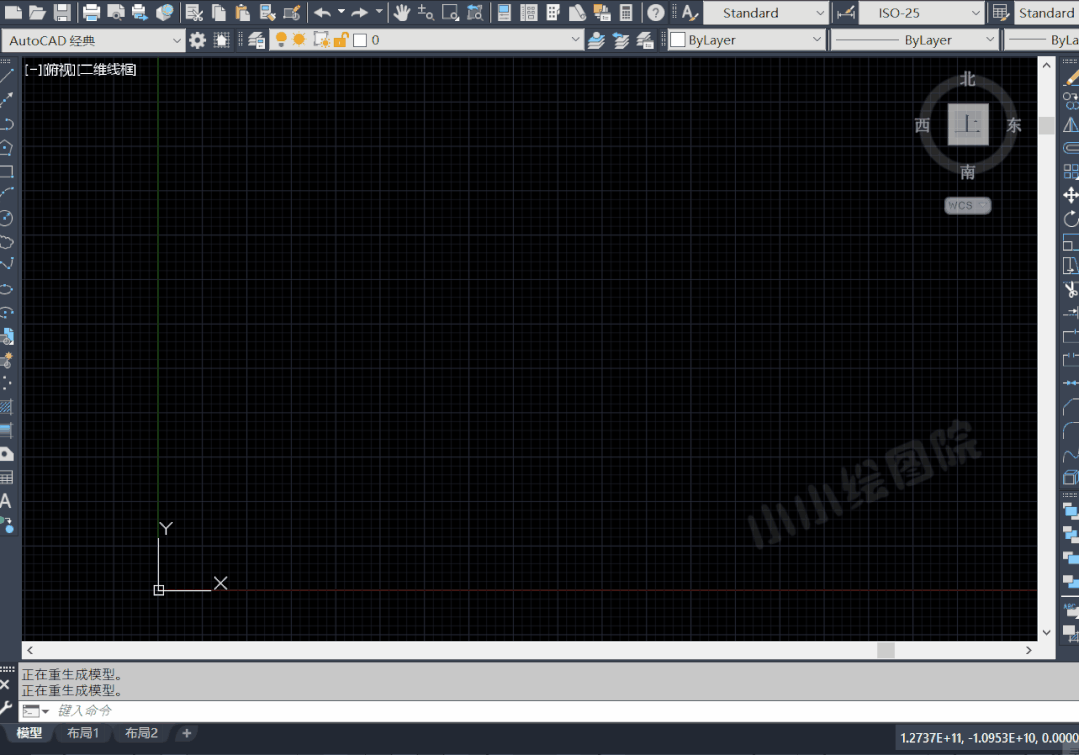The image size is (1079, 755).
Task: Select the Circle draw tool
Action: (7, 218)
